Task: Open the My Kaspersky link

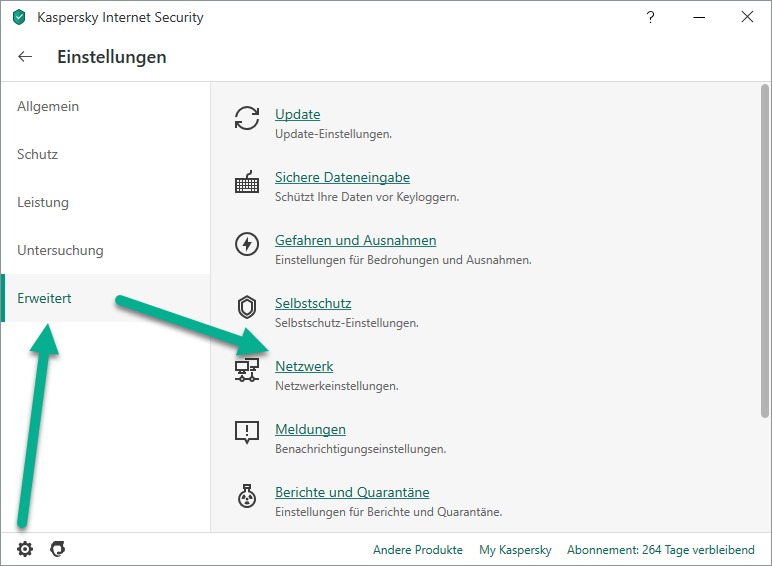Action: click(515, 550)
